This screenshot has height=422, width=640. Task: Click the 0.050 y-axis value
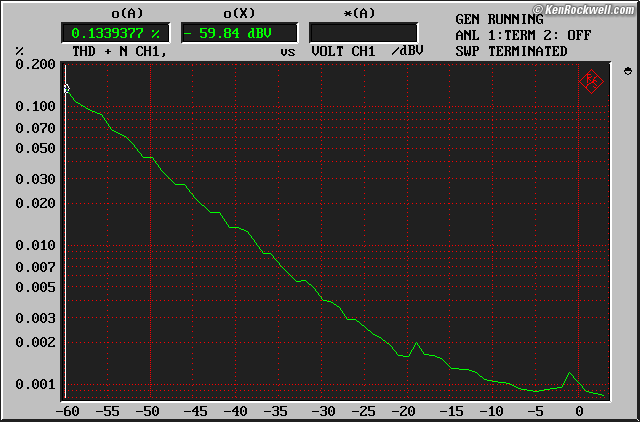(35, 148)
